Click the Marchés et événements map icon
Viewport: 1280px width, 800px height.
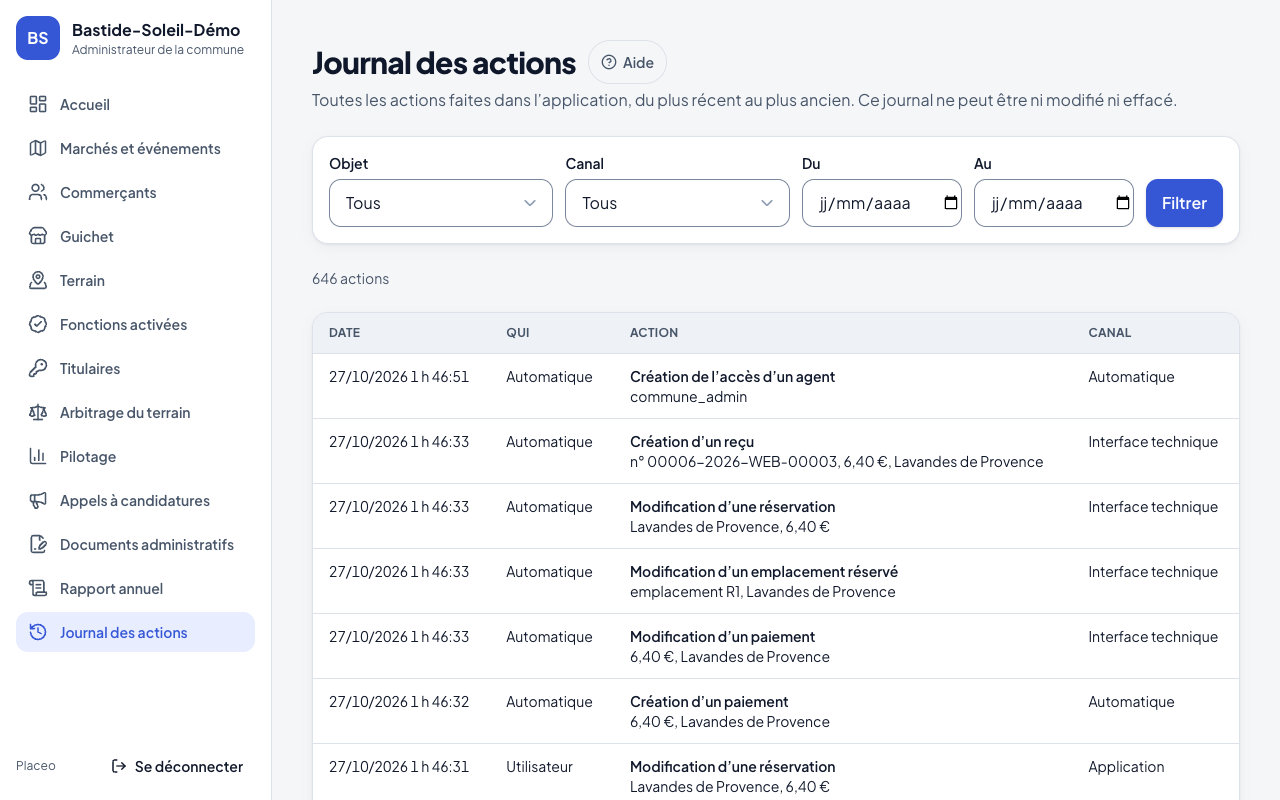click(38, 148)
